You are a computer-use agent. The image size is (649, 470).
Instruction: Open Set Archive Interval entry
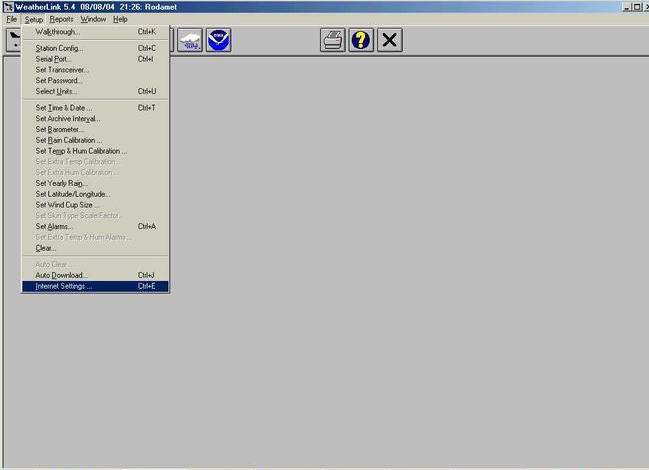click(x=95, y=118)
